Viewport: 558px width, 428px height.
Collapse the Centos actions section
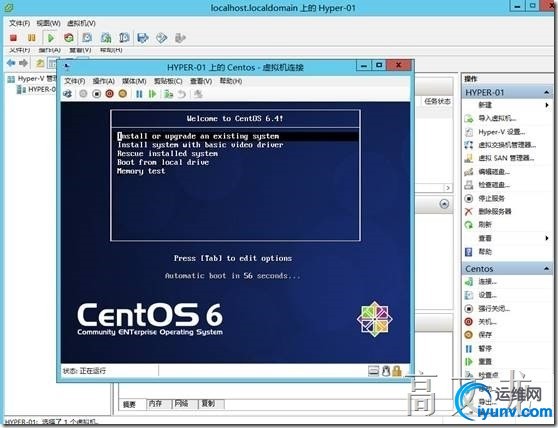coord(546,269)
